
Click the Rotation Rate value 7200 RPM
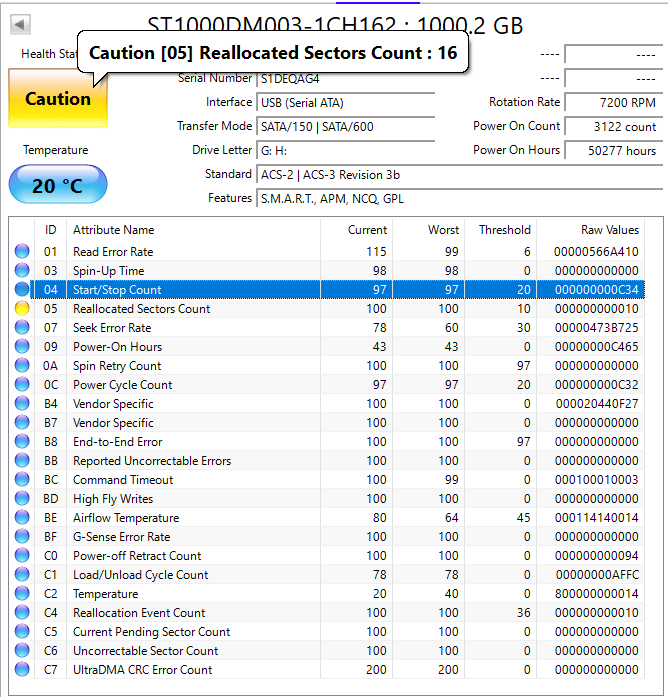point(614,103)
